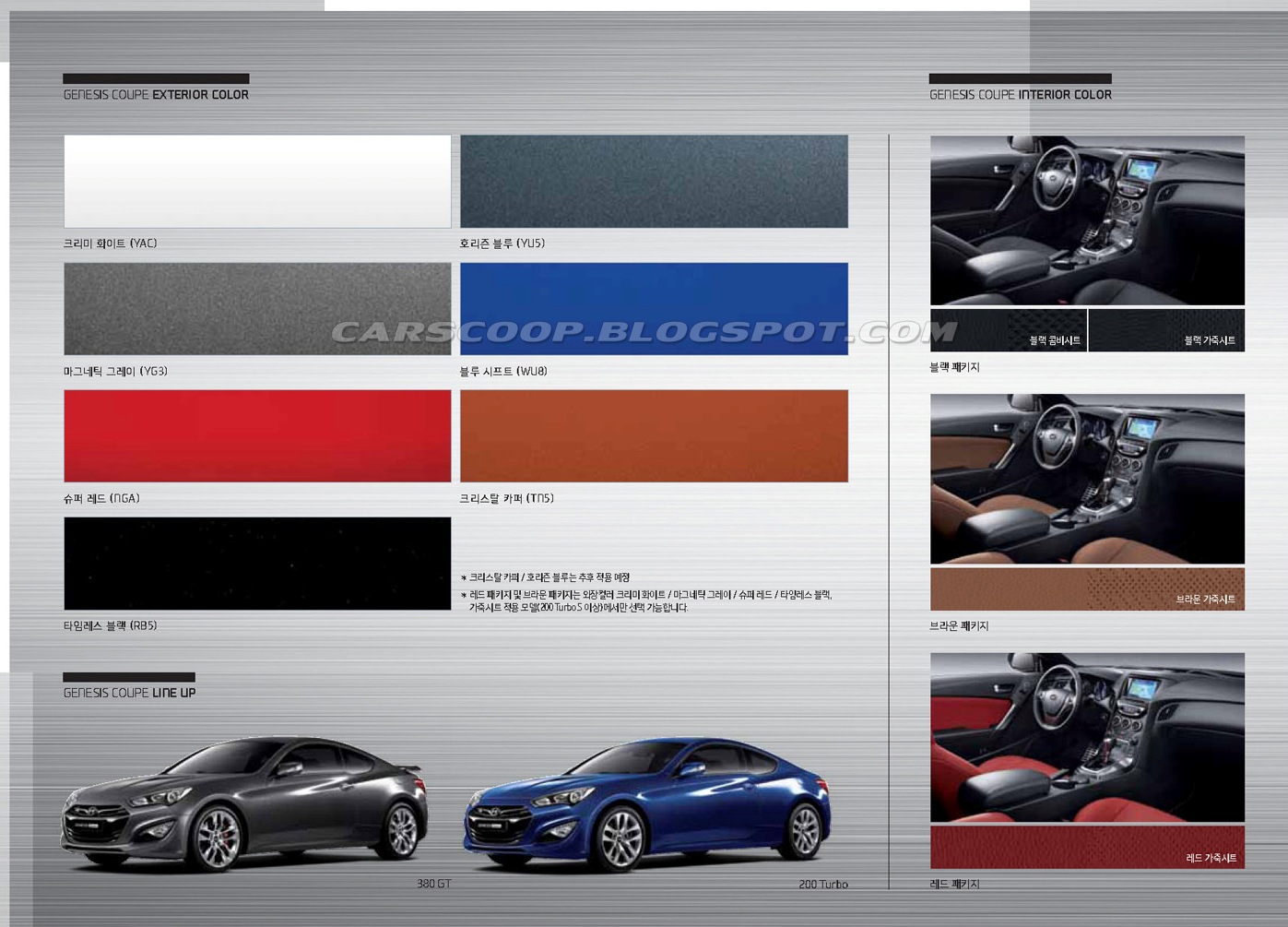This screenshot has height=927, width=1288.
Task: Click the 'GENESIS COUPE INTERIOR COLOR' heading
Action: [x=1021, y=95]
